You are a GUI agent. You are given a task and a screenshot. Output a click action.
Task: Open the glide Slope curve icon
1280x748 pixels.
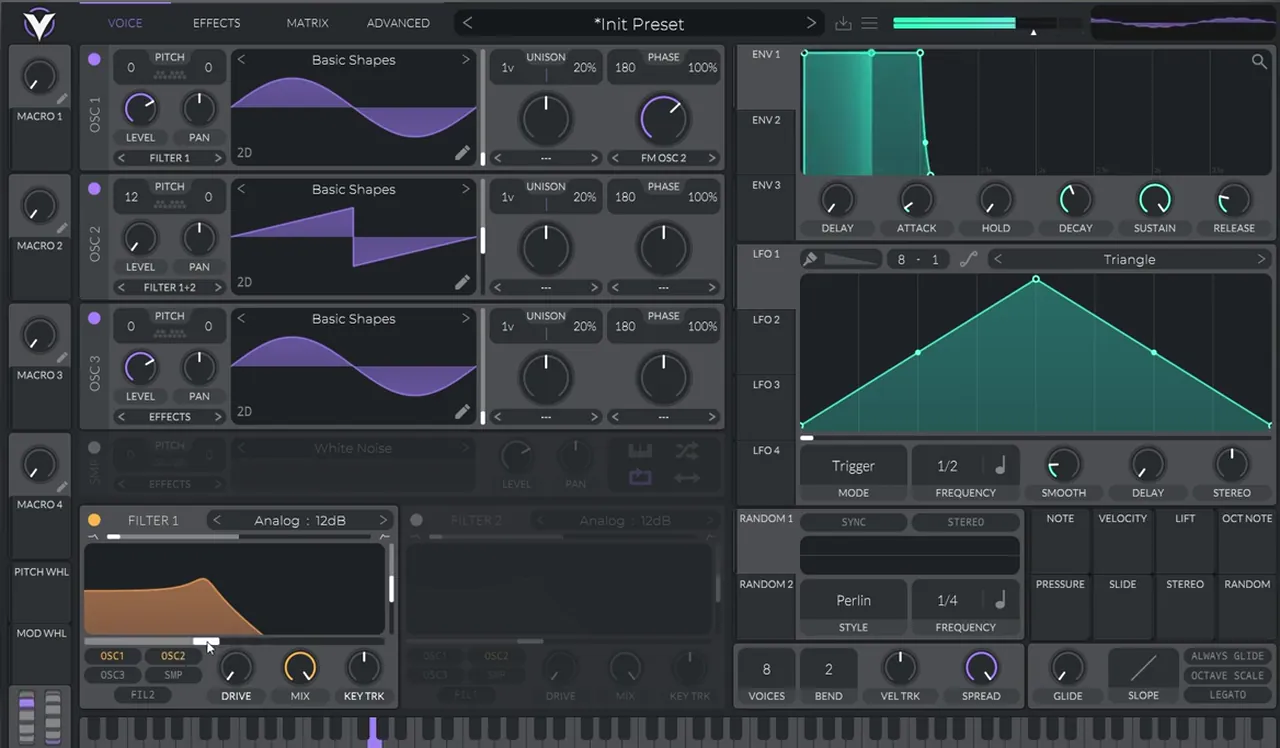pos(1143,667)
